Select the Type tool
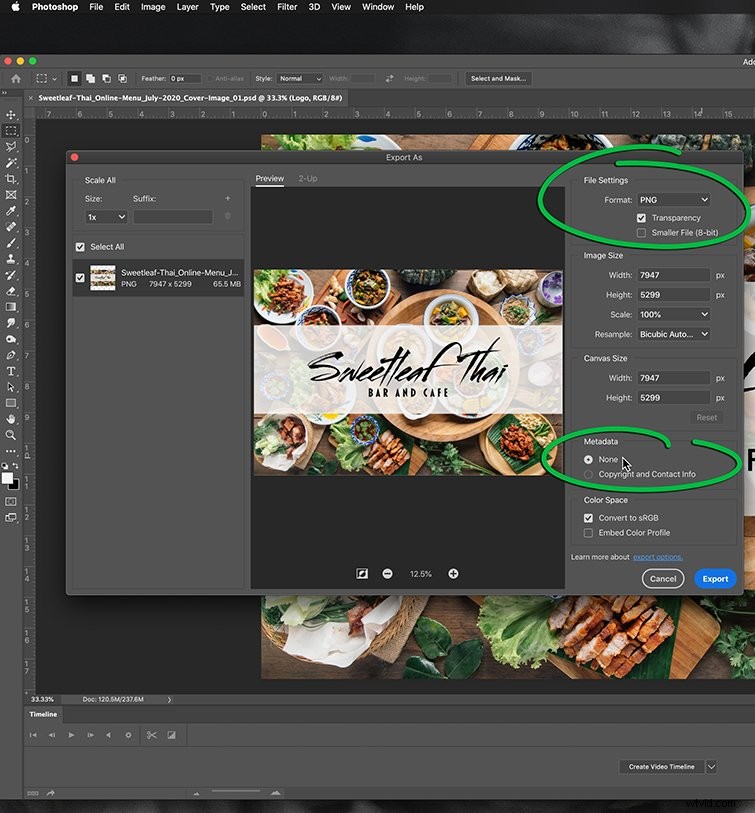The width and height of the screenshot is (755, 813). tap(10, 371)
